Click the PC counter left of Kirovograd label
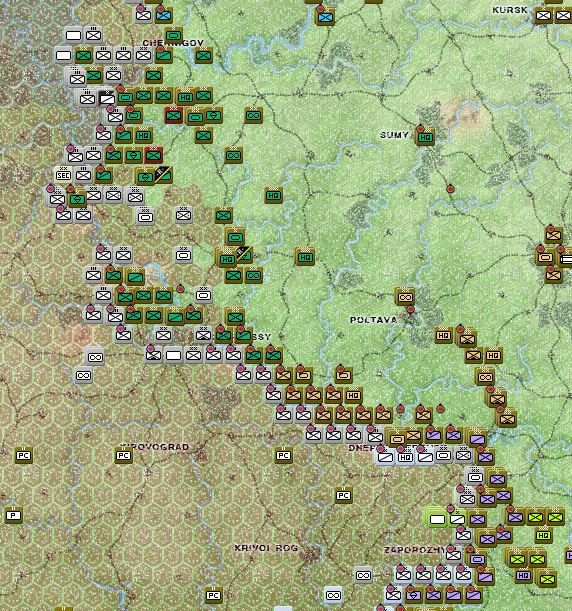Image resolution: width=572 pixels, height=611 pixels. coord(124,455)
